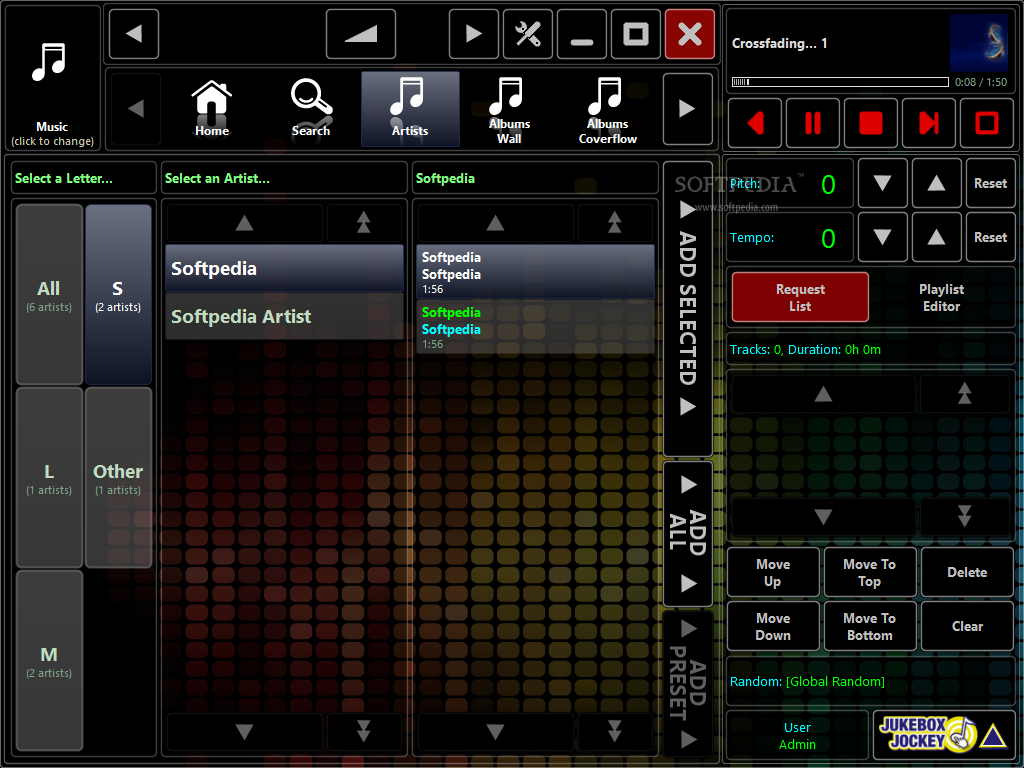Open the tools settings wrench icon
The width and height of the screenshot is (1024, 768).
click(528, 34)
